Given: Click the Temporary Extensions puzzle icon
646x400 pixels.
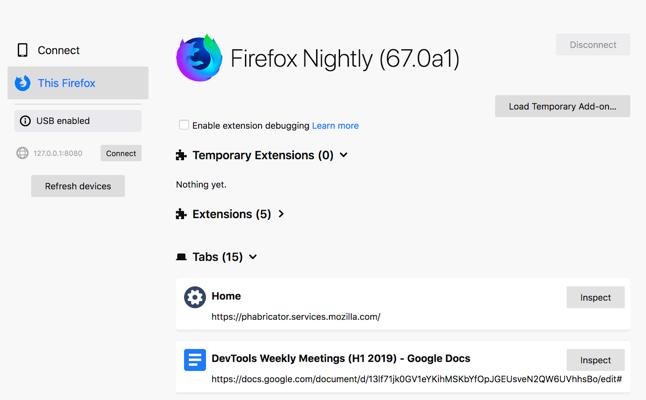Looking at the screenshot, I should [x=181, y=156].
